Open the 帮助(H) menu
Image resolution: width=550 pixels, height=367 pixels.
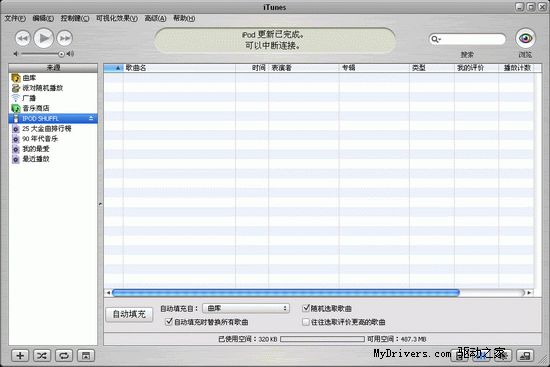184,18
